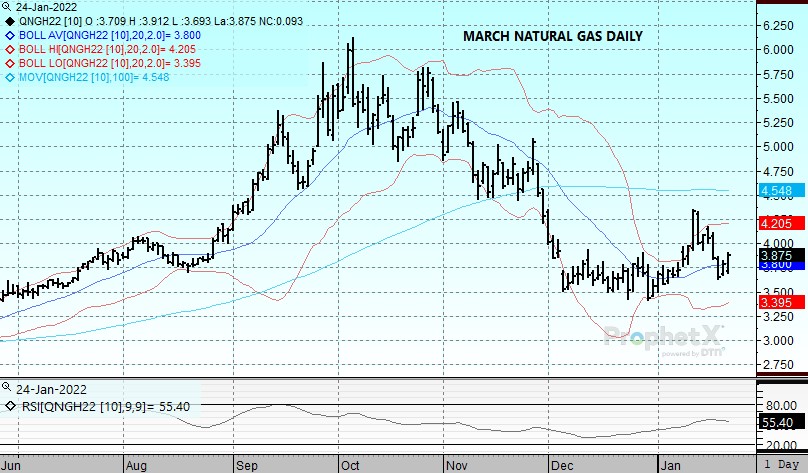The image size is (808, 473).
Task: Click the 4.548 moving average price tag
Action: (776, 190)
